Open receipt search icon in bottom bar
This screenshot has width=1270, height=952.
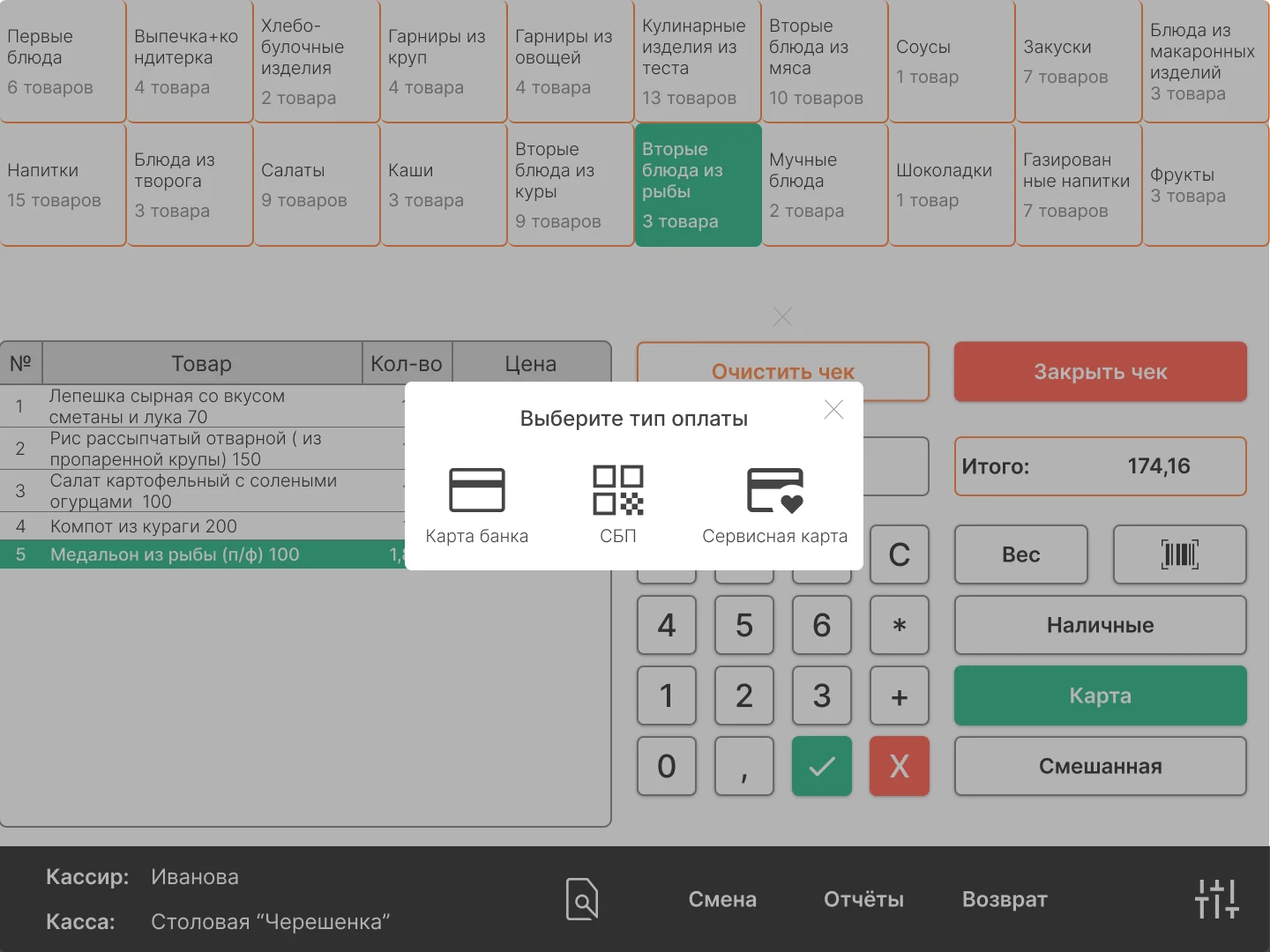point(582,899)
